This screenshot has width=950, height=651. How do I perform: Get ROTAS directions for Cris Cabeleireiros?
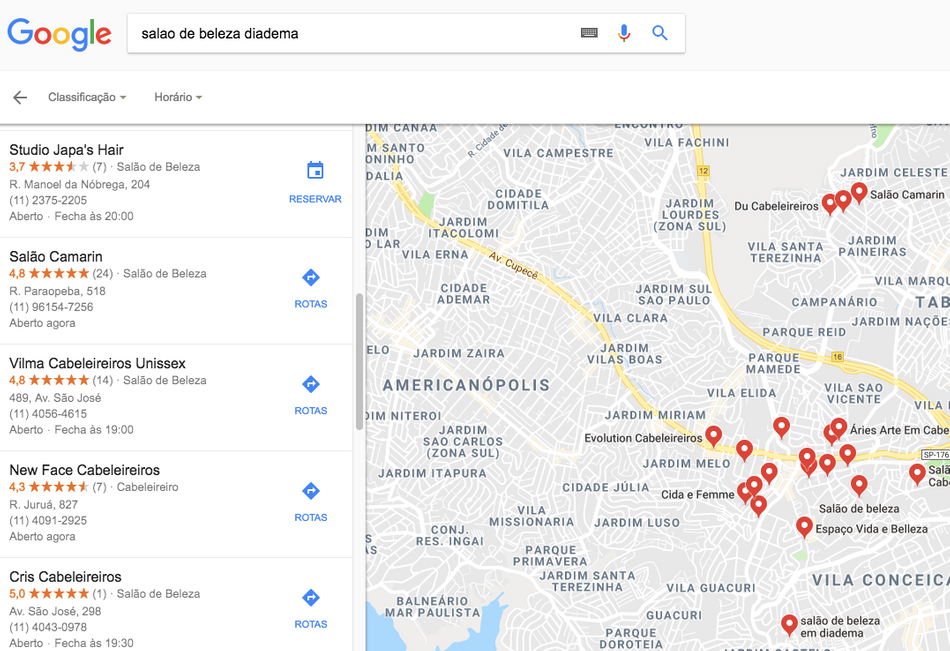click(310, 607)
